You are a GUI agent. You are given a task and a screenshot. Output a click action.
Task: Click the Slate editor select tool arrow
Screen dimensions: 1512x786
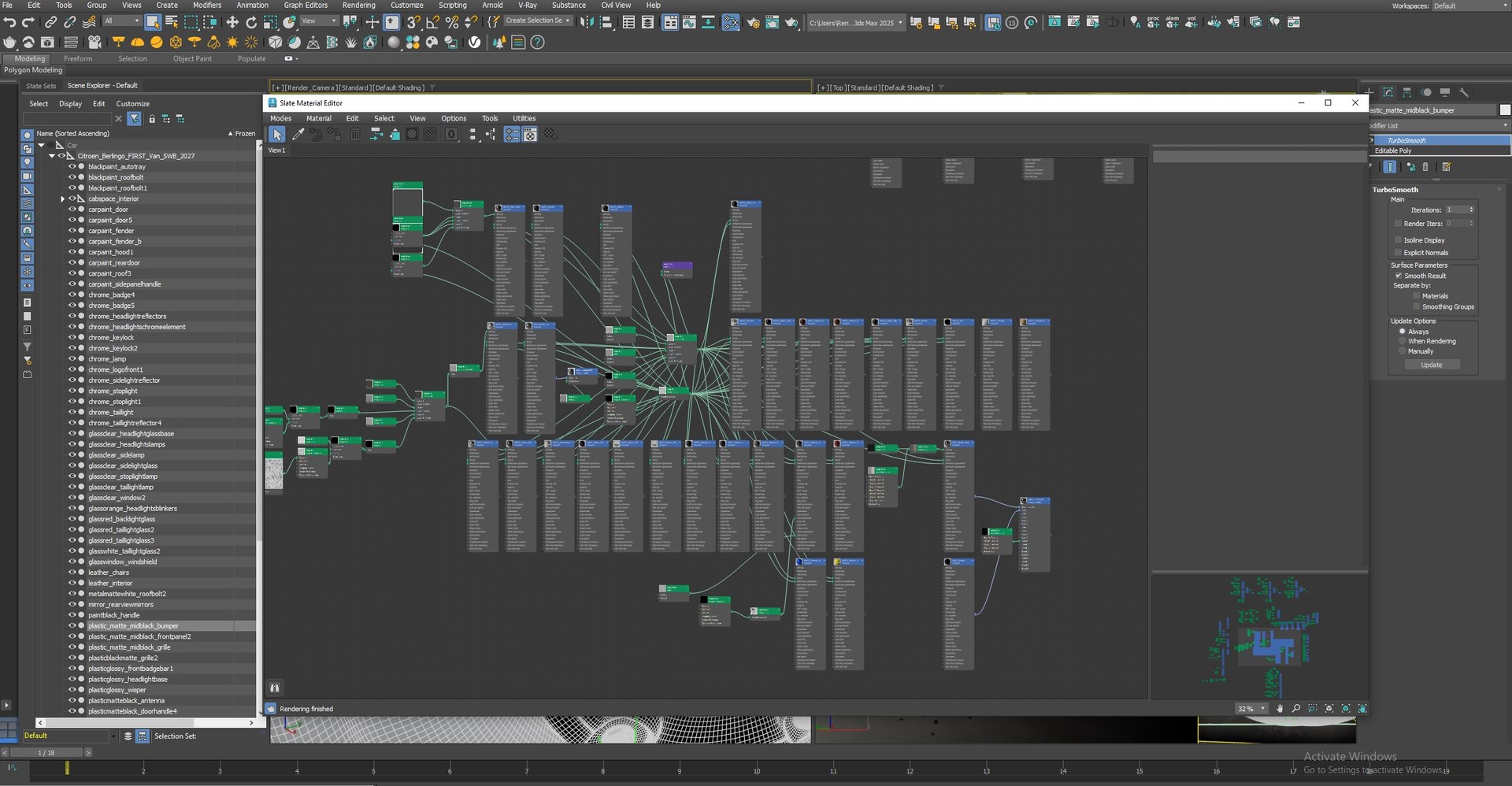point(277,135)
